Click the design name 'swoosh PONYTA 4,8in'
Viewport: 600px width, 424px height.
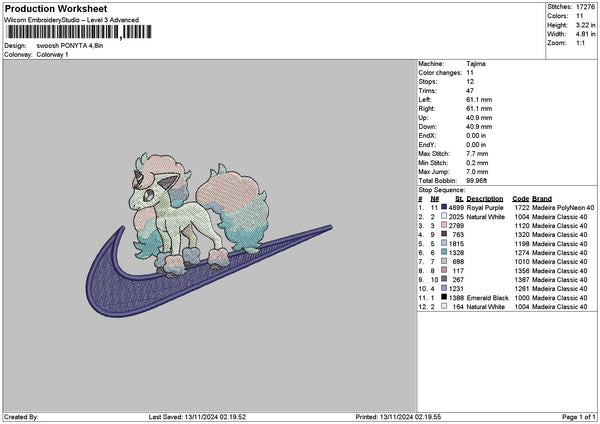pyautogui.click(x=70, y=46)
